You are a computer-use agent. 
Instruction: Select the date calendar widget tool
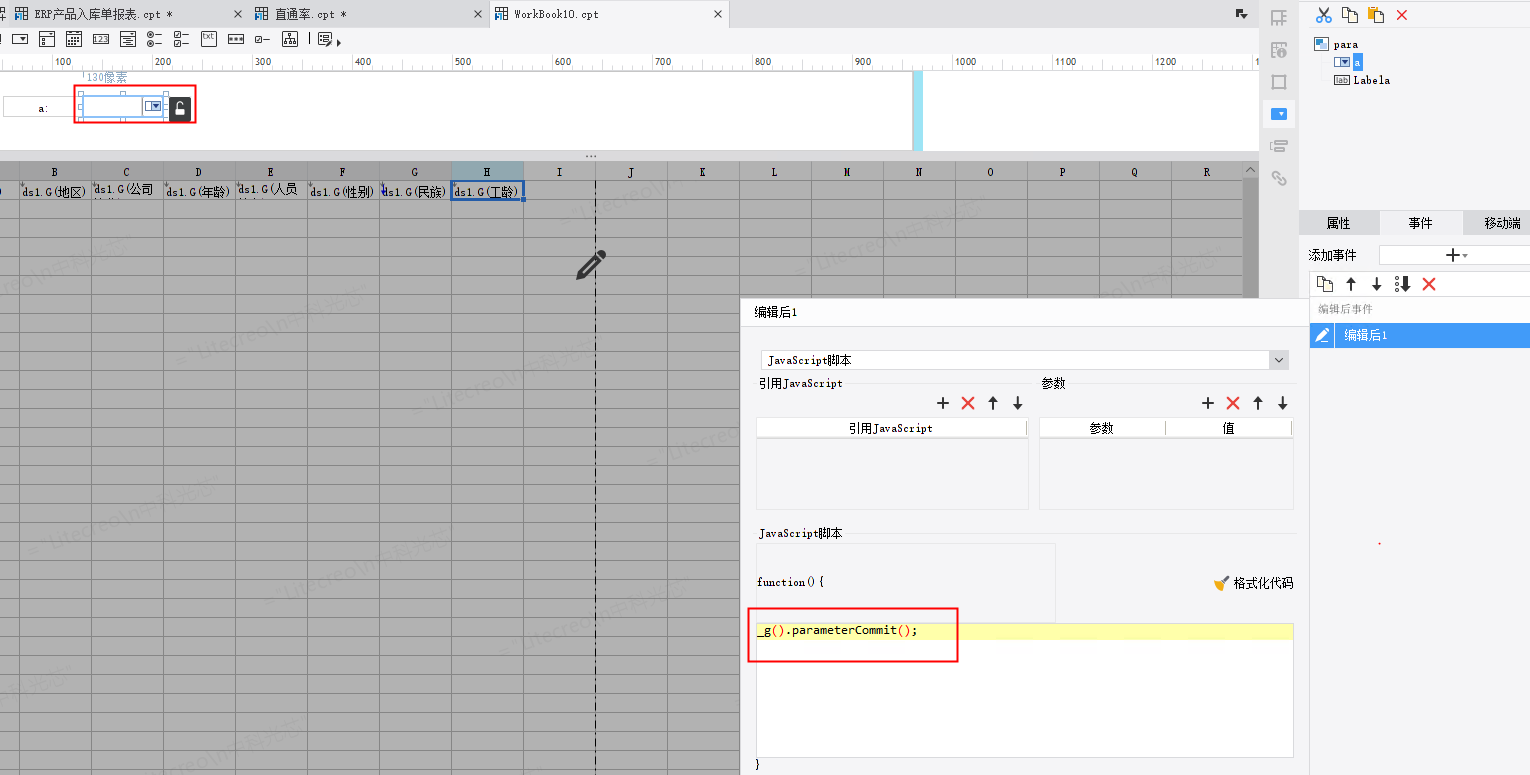(x=74, y=39)
